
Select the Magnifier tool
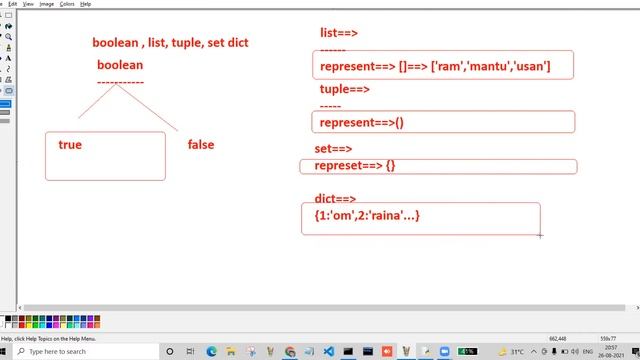tap(9, 37)
